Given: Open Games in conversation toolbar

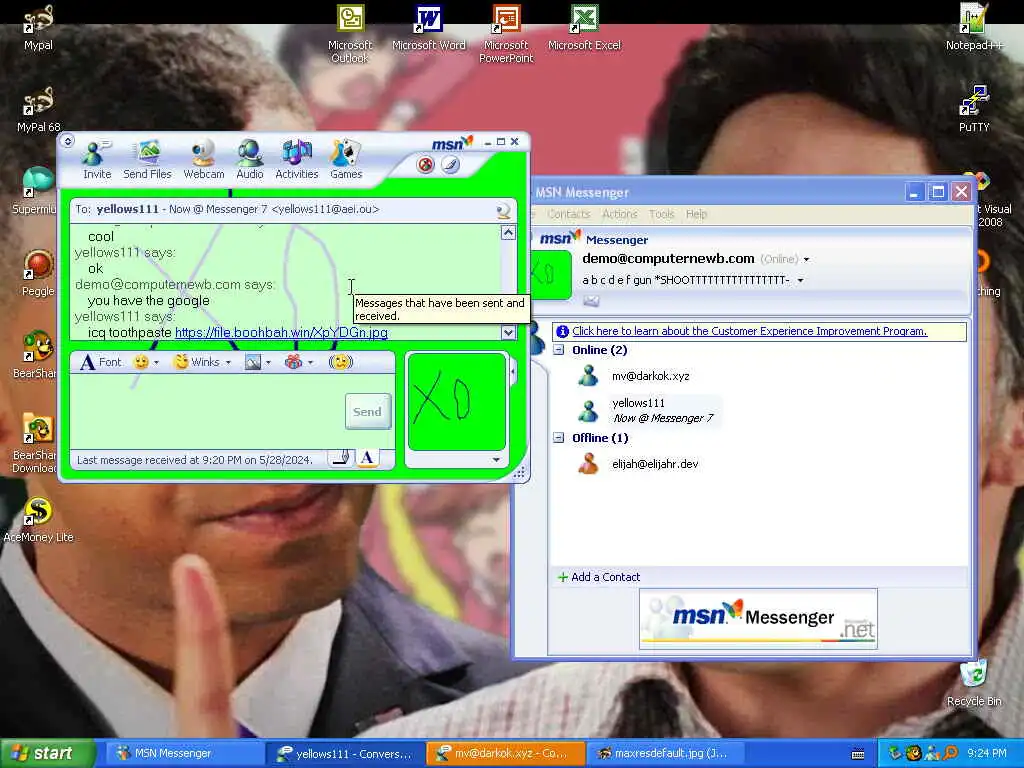Looking at the screenshot, I should point(345,159).
